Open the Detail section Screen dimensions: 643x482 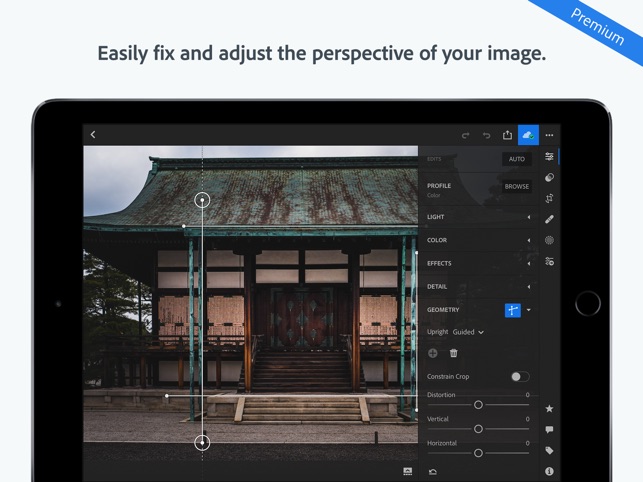coord(476,286)
